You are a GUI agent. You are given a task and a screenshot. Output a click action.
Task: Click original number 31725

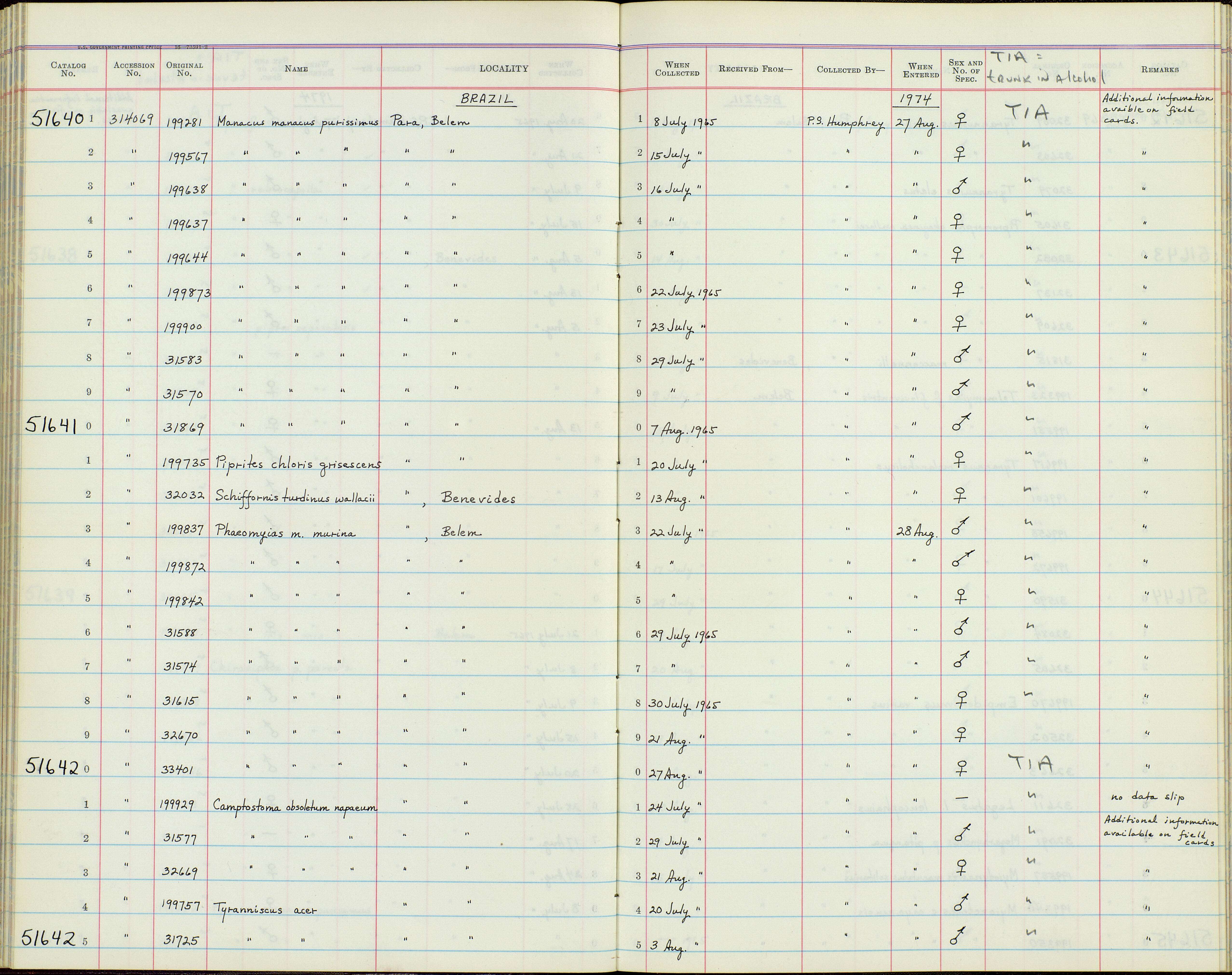click(x=181, y=941)
